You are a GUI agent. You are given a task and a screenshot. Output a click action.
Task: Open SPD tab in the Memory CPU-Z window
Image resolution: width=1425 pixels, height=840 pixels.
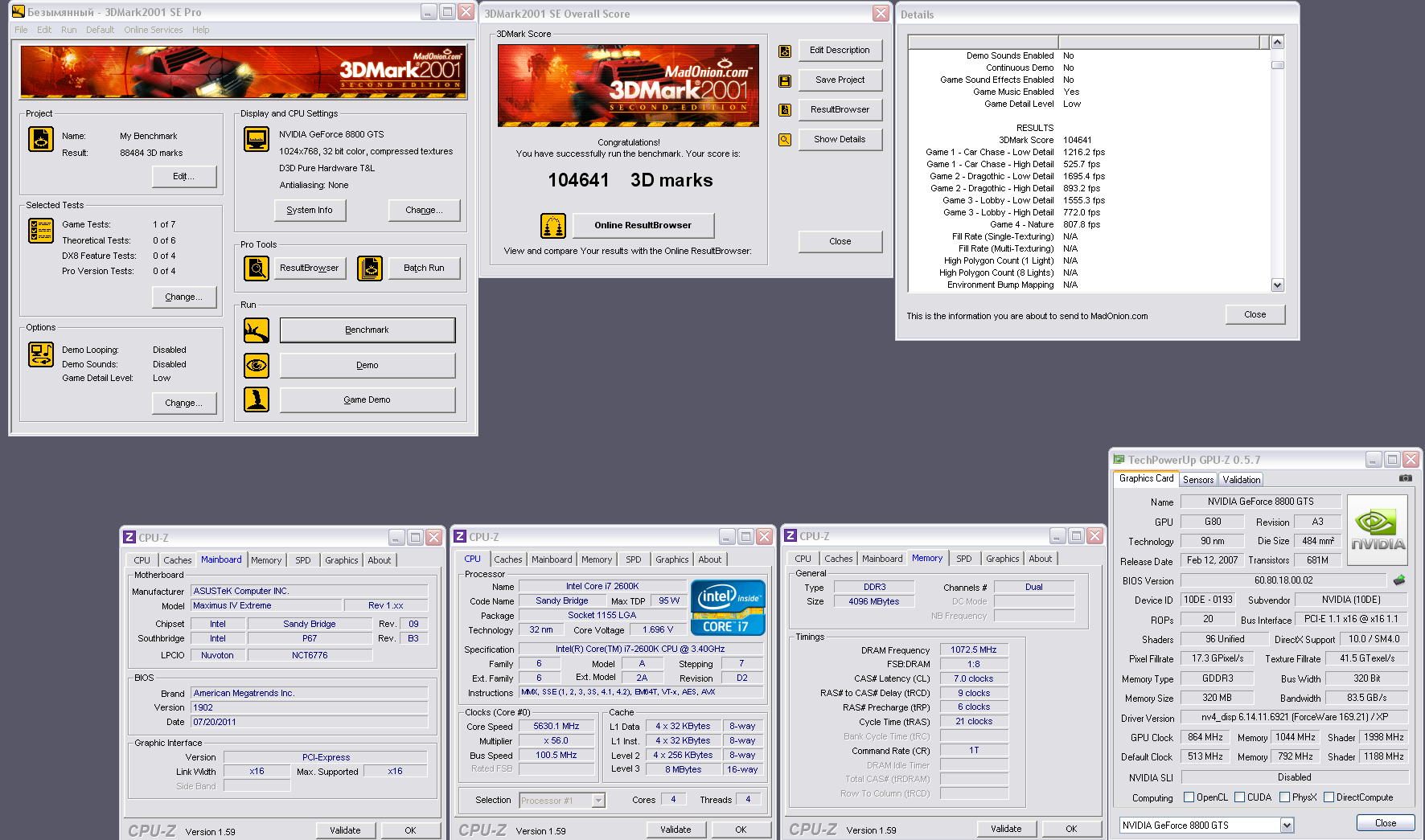click(964, 559)
